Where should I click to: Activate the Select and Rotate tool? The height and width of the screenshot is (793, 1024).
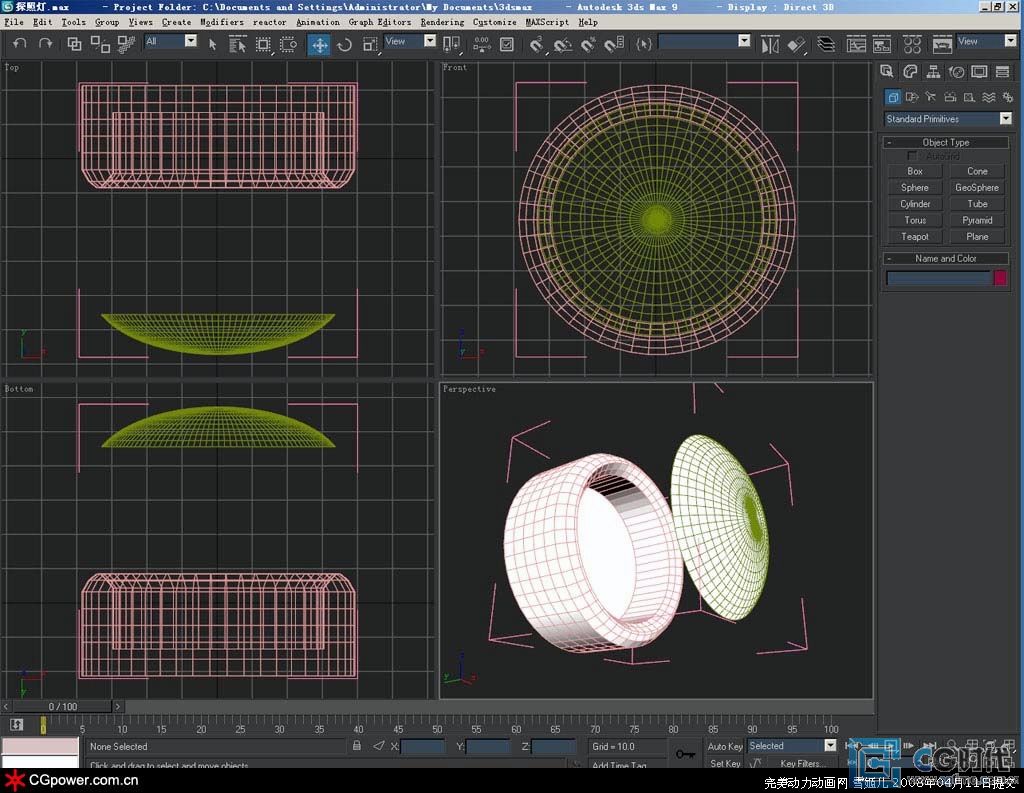coord(344,44)
